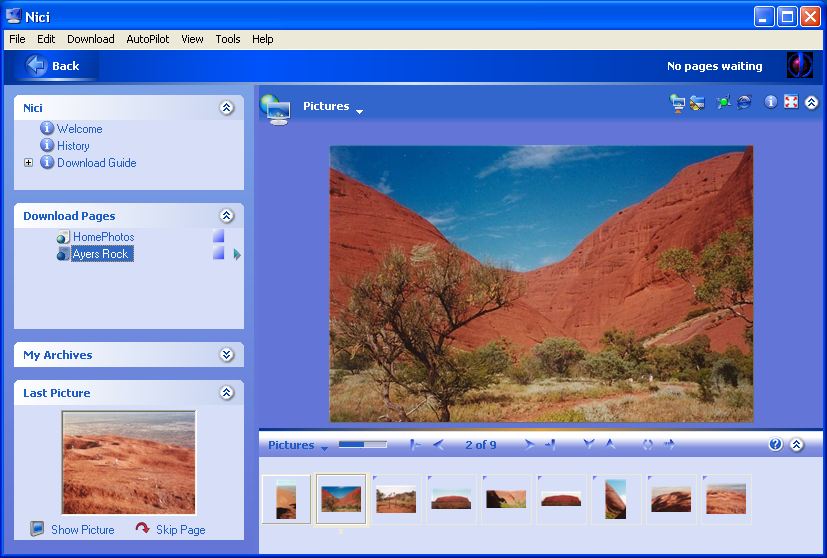The height and width of the screenshot is (558, 827).
Task: Open the History page
Action: pyautogui.click(x=73, y=146)
